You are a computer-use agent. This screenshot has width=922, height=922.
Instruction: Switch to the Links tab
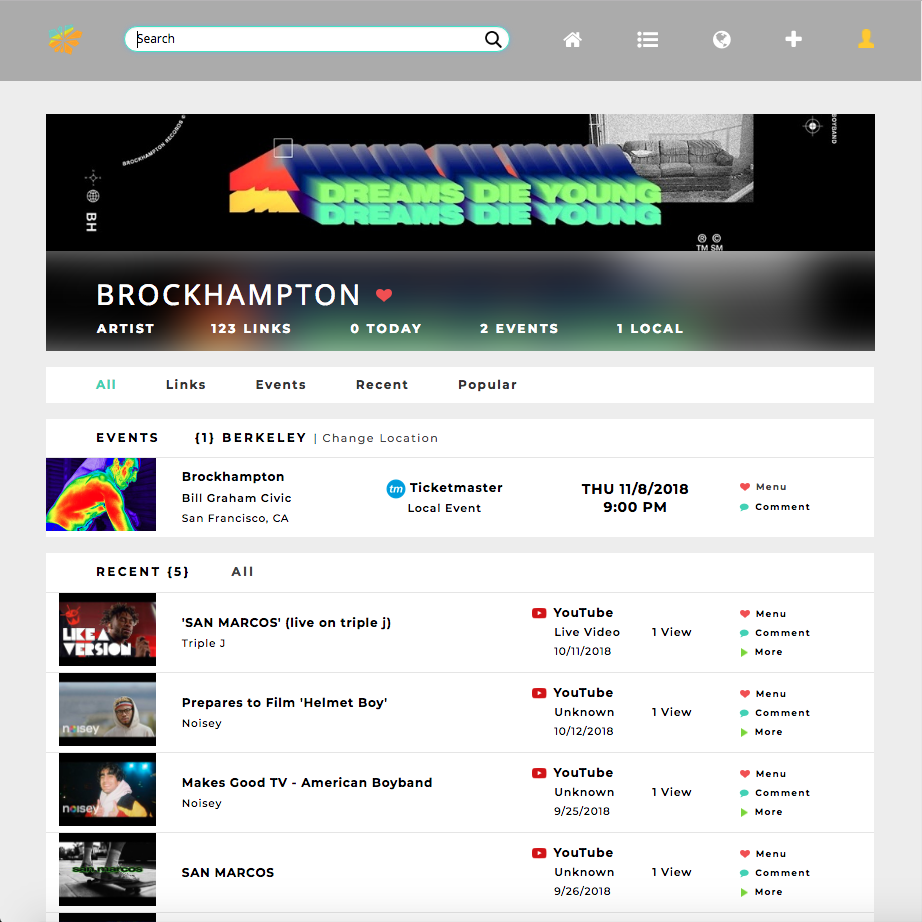pyautogui.click(x=185, y=384)
